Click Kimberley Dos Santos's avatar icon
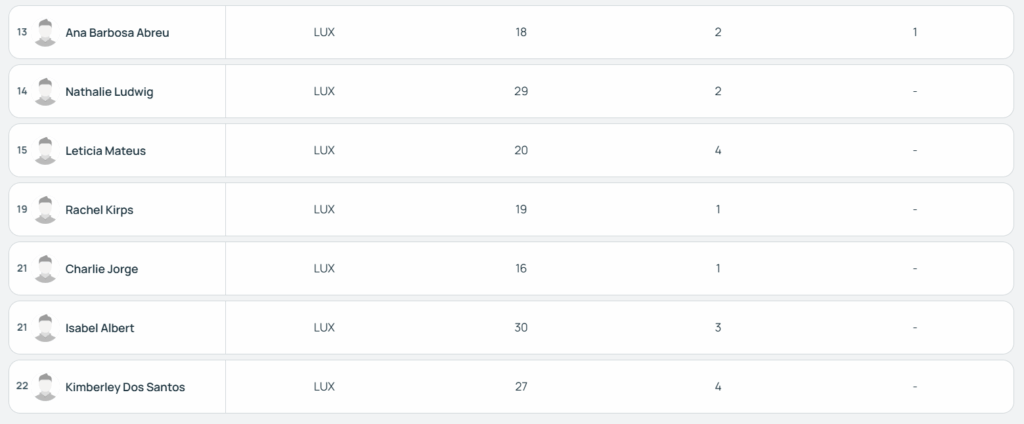Viewport: 1024px width, 424px height. pyautogui.click(x=45, y=387)
